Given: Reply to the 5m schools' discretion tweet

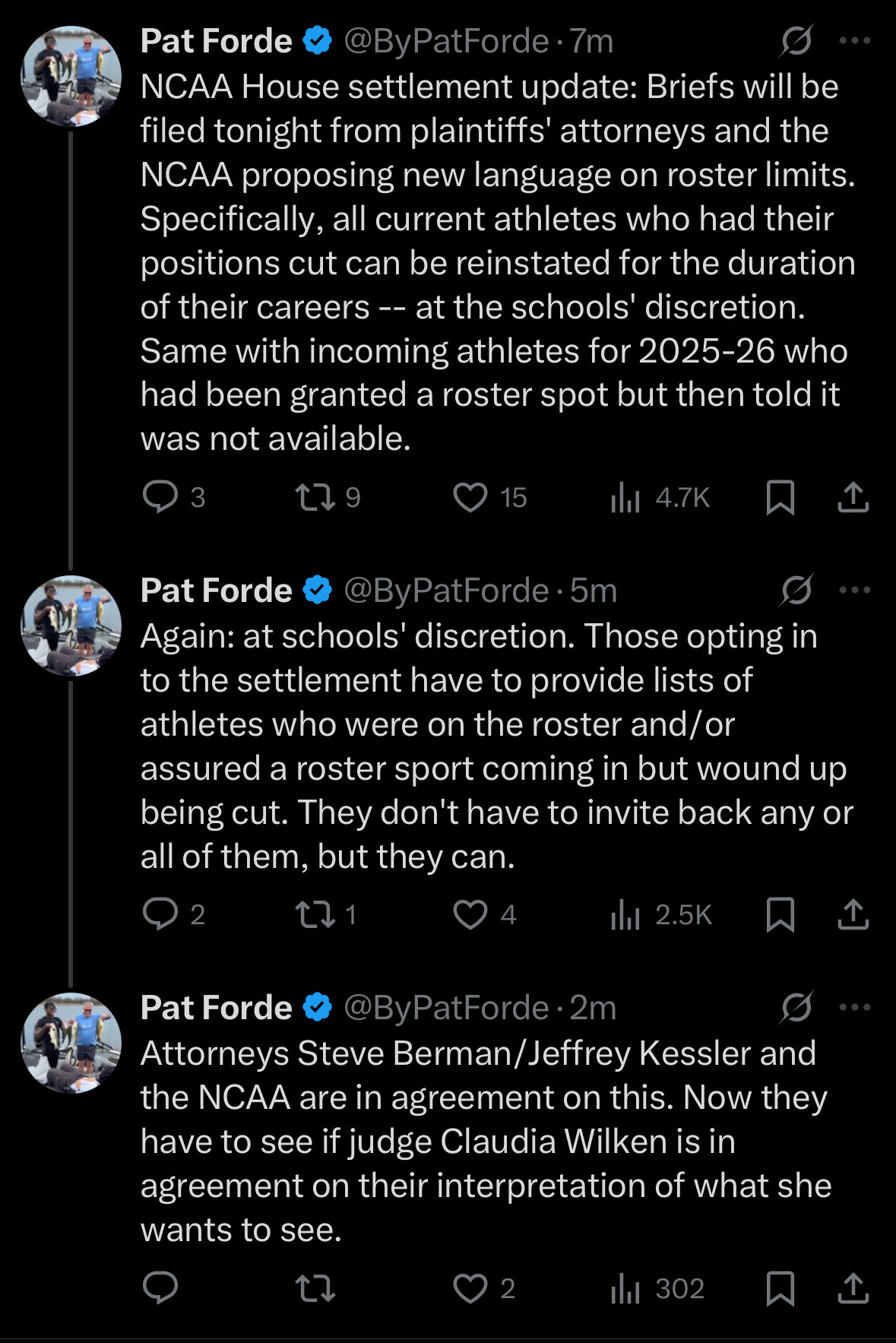Looking at the screenshot, I should [174, 914].
